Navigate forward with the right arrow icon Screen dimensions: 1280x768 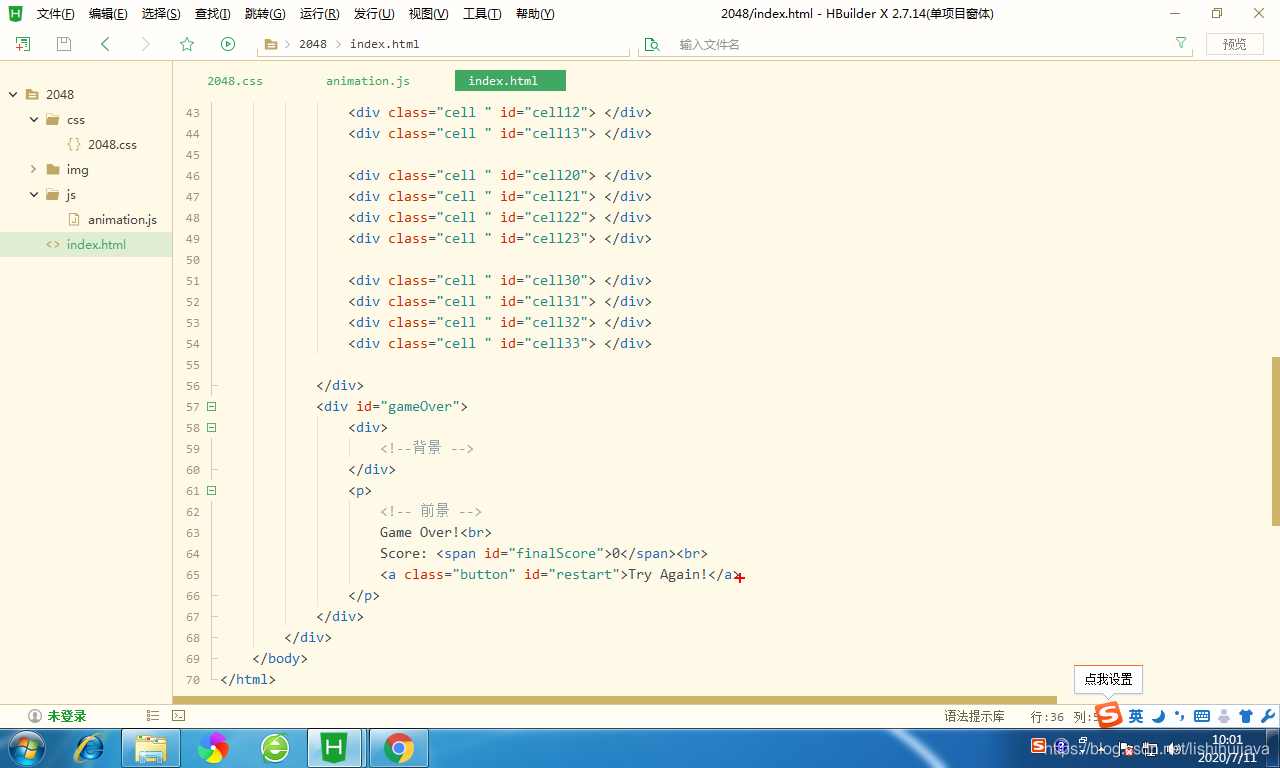point(146,44)
